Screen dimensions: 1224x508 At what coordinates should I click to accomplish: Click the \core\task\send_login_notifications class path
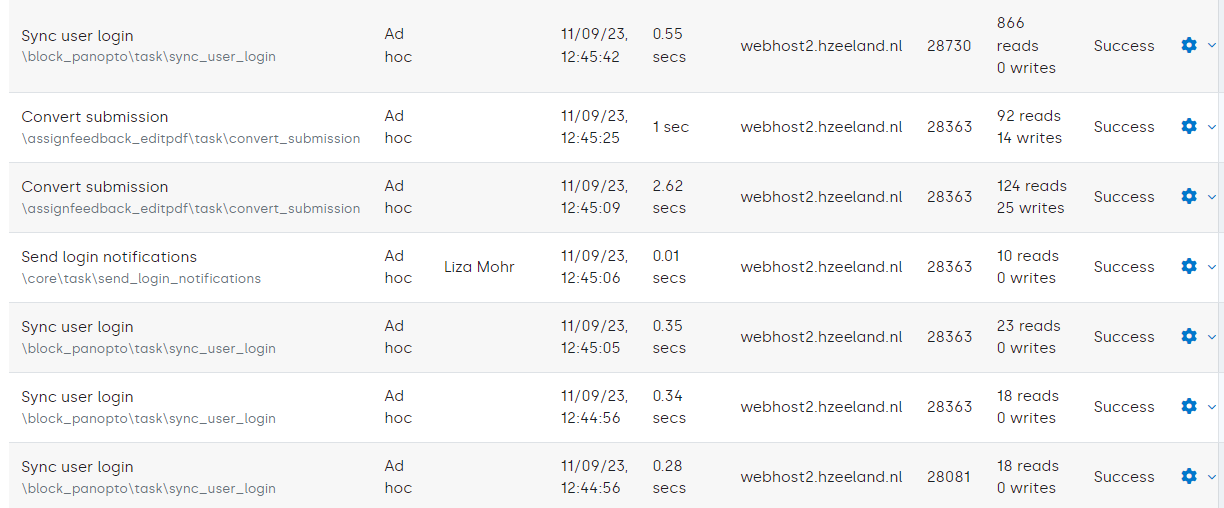(x=141, y=279)
